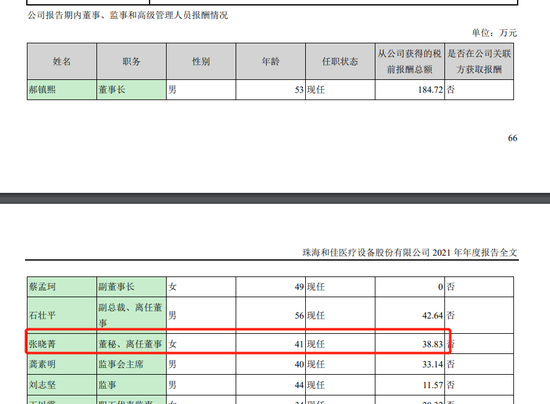Select the name cell 刘志坚

click(x=62, y=385)
